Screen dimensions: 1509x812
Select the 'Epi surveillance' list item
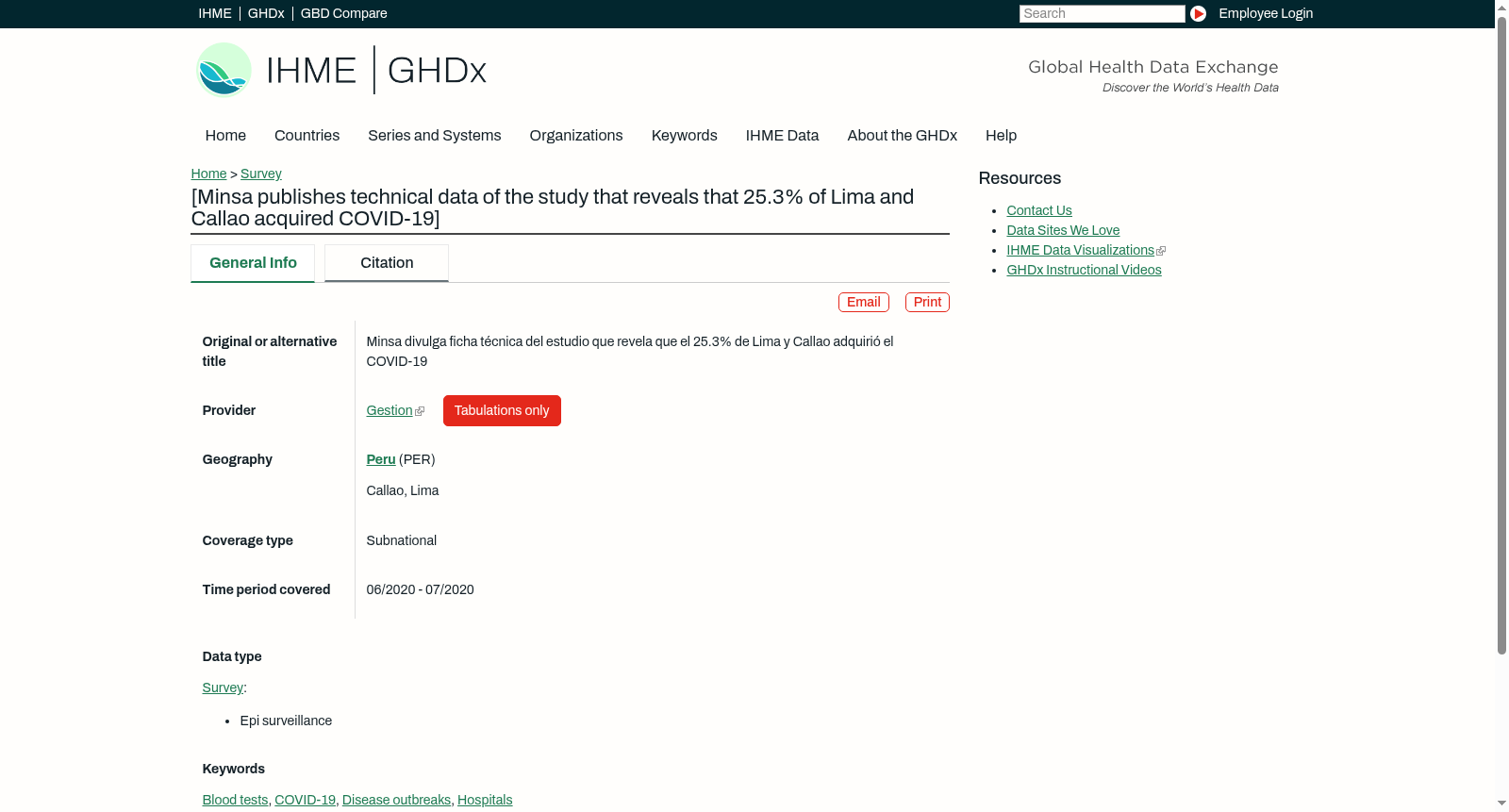(x=286, y=721)
